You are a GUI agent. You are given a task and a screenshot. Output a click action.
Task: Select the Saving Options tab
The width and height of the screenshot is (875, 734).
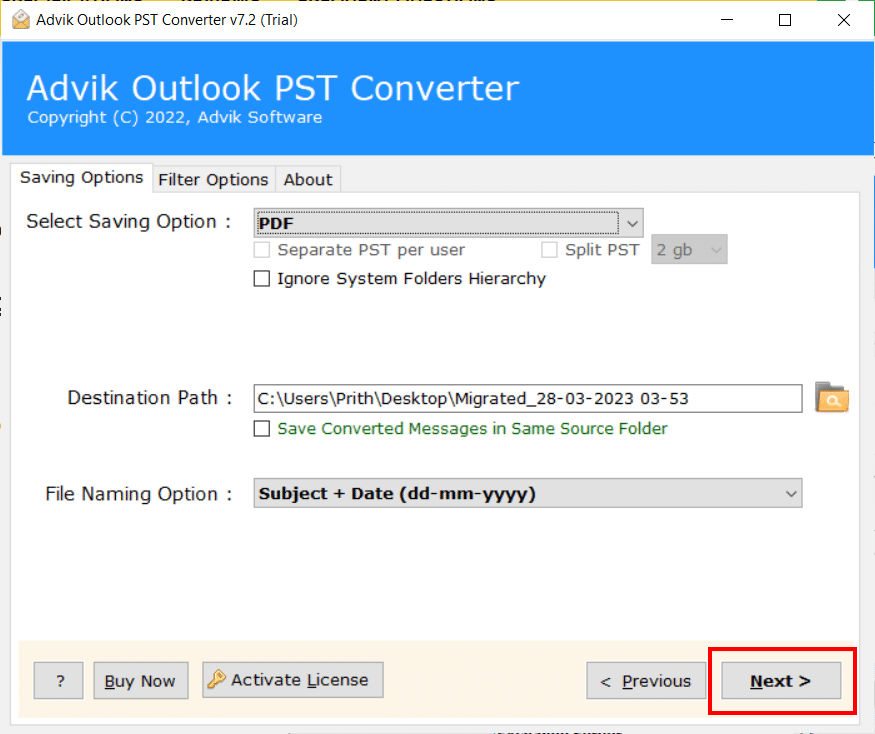(82, 178)
